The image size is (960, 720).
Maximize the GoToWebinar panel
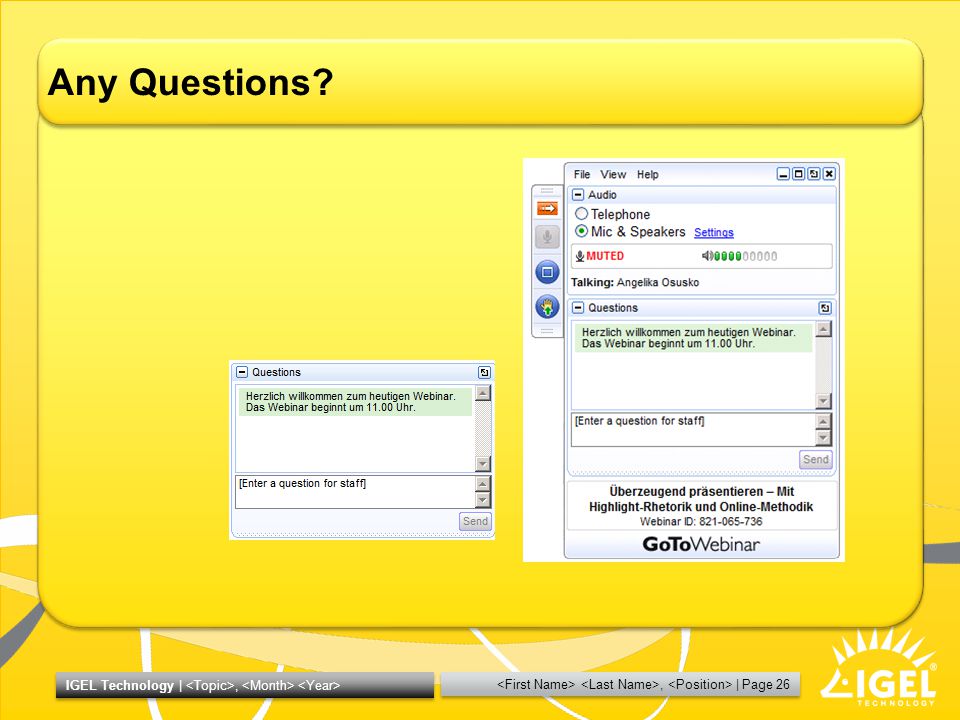tap(798, 174)
